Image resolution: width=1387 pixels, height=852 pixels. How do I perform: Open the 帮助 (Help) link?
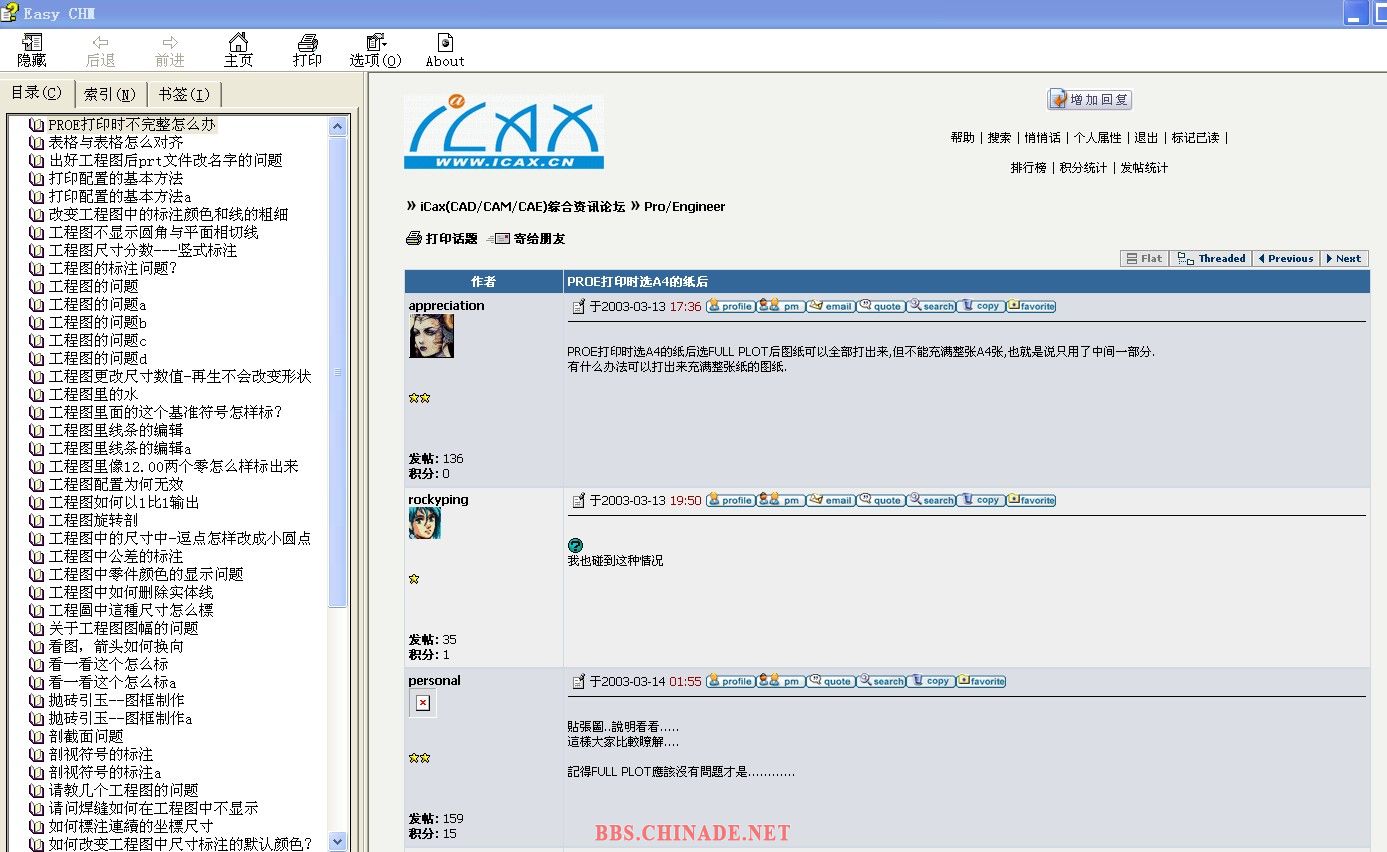962,138
